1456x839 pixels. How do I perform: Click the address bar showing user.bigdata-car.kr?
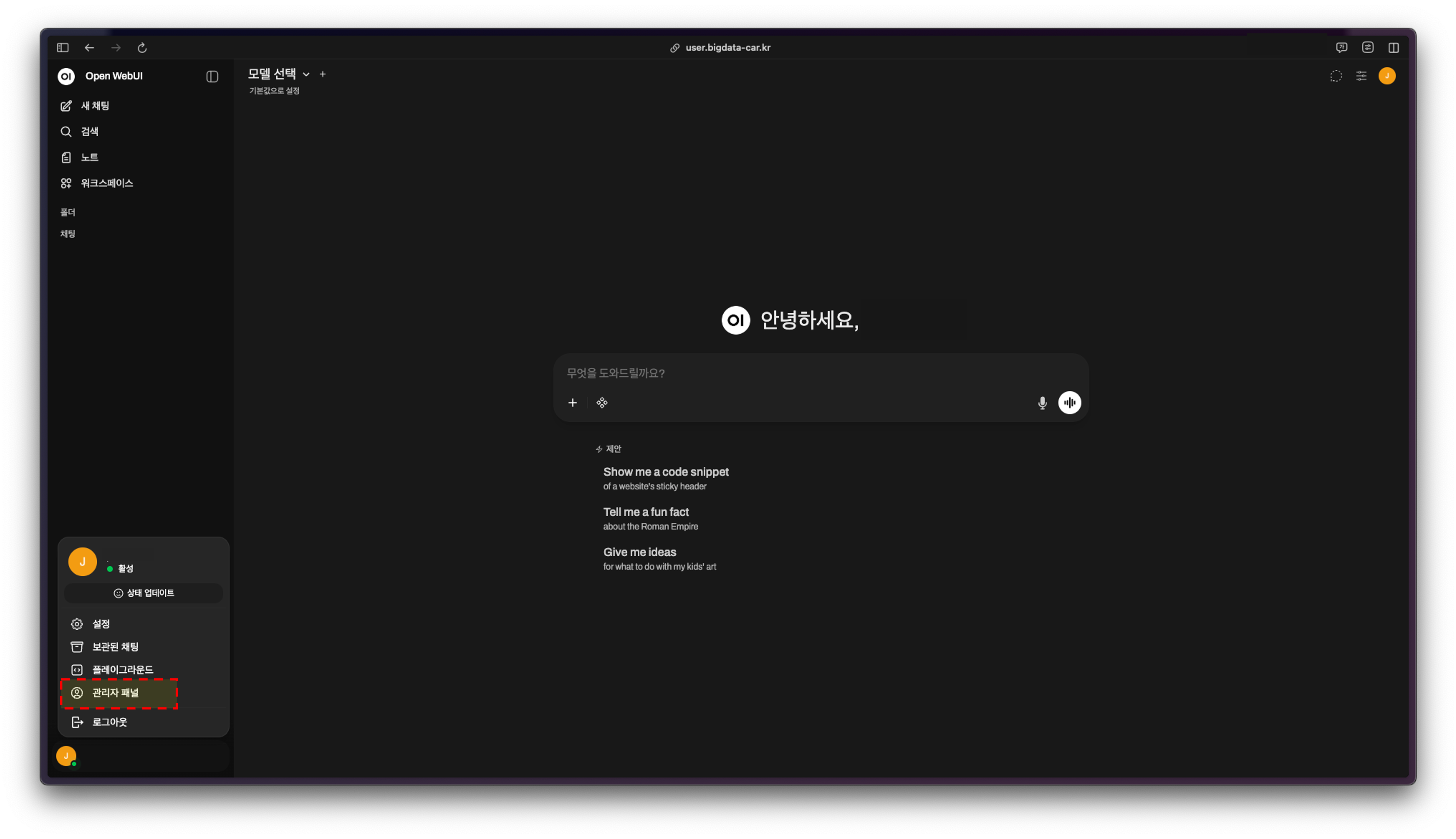720,48
